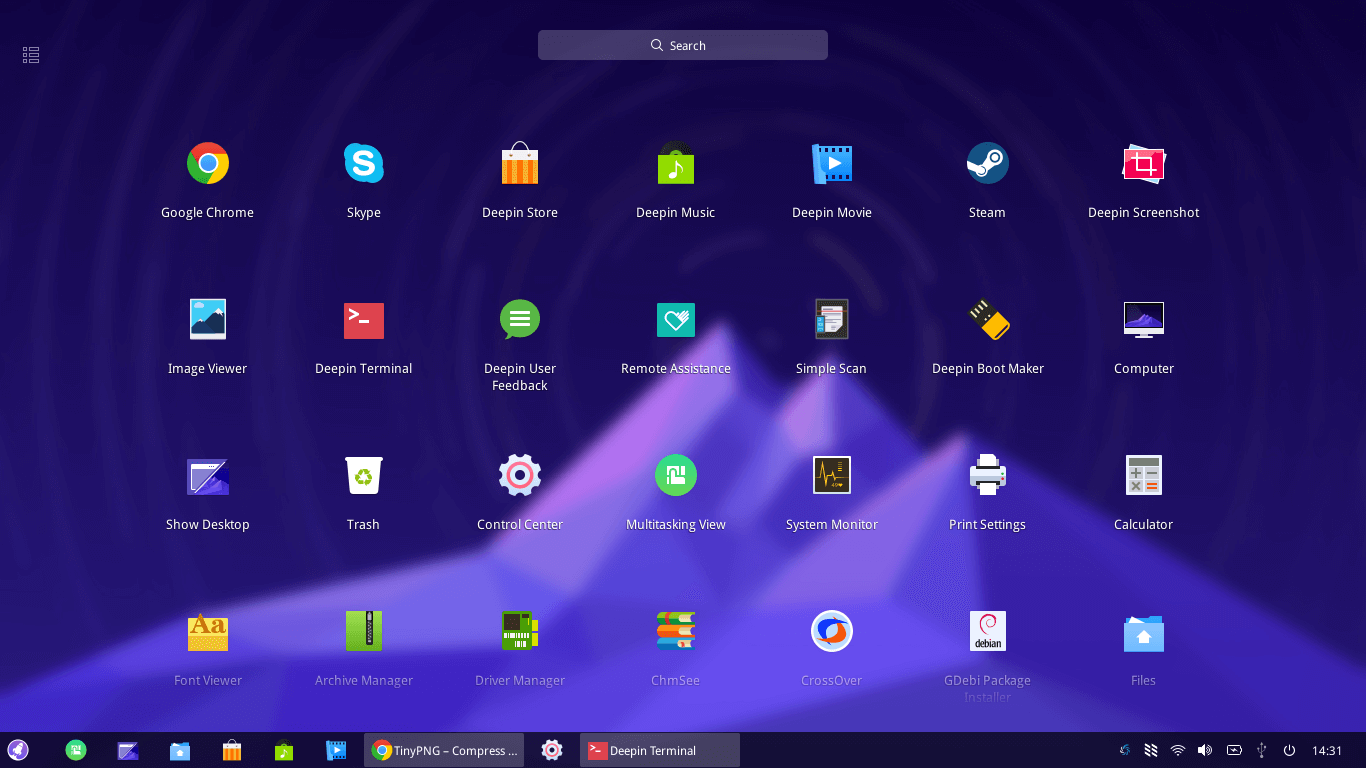Launch Remote Assistance app

coord(675,320)
